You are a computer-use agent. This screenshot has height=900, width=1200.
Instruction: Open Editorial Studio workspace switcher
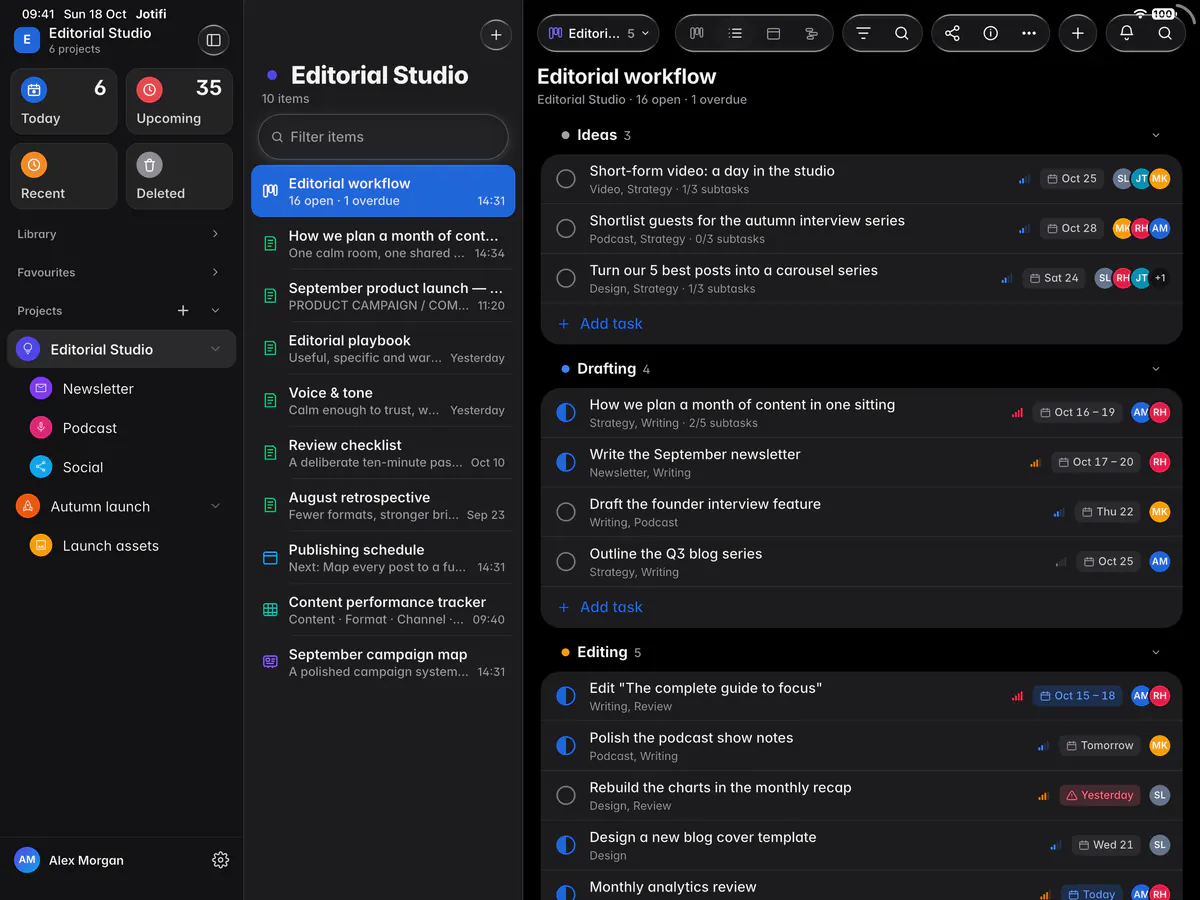(x=84, y=40)
